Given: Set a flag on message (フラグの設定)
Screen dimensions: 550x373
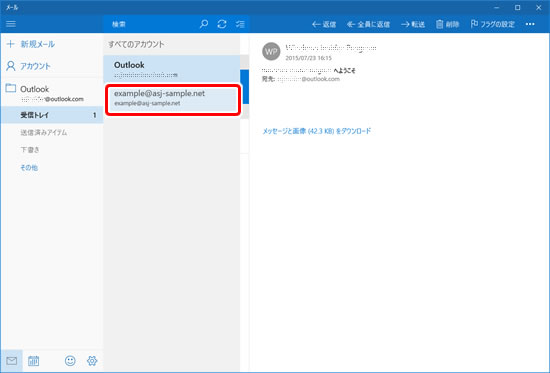Looking at the screenshot, I should tap(492, 24).
